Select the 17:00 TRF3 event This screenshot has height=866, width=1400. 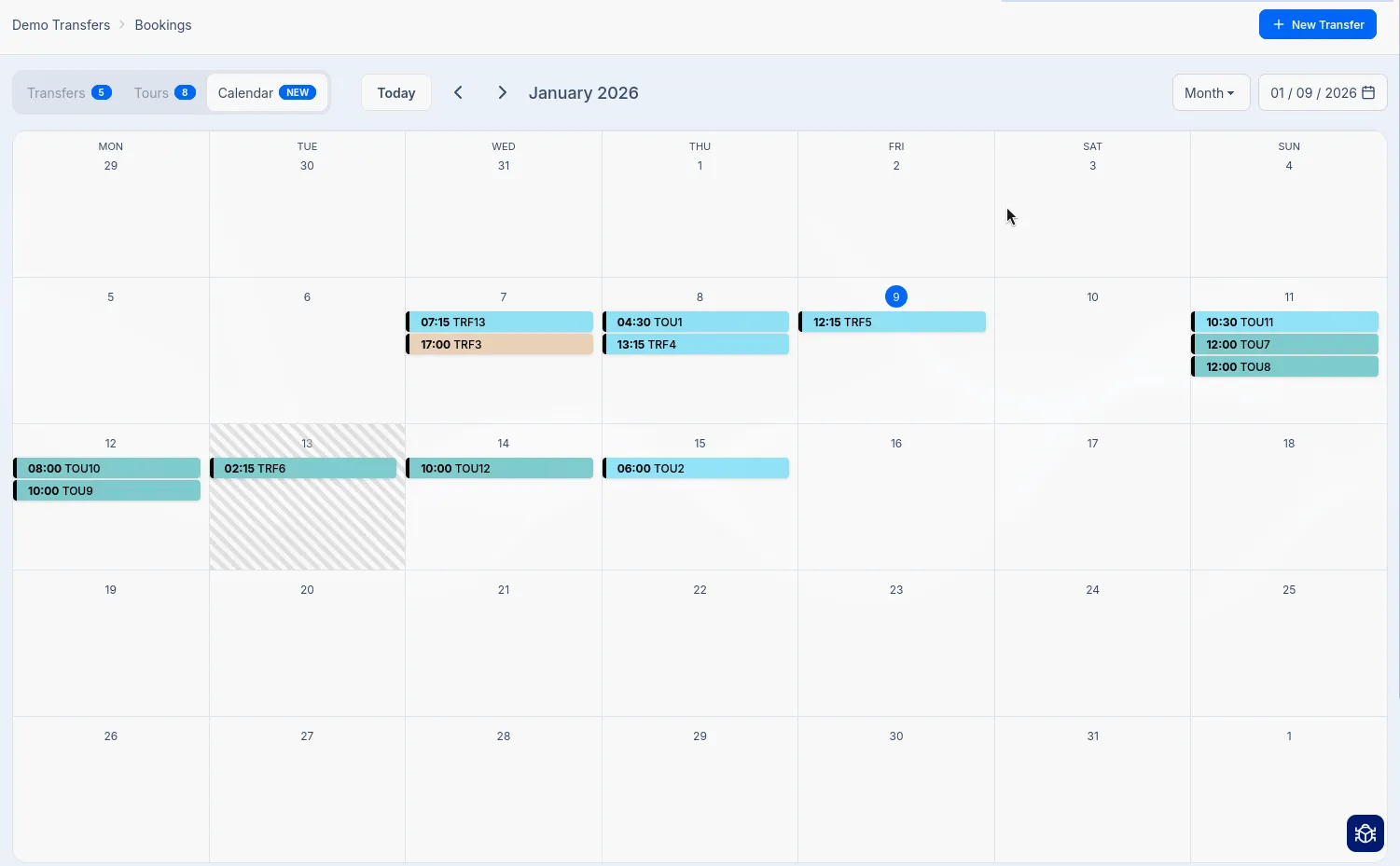pos(500,344)
